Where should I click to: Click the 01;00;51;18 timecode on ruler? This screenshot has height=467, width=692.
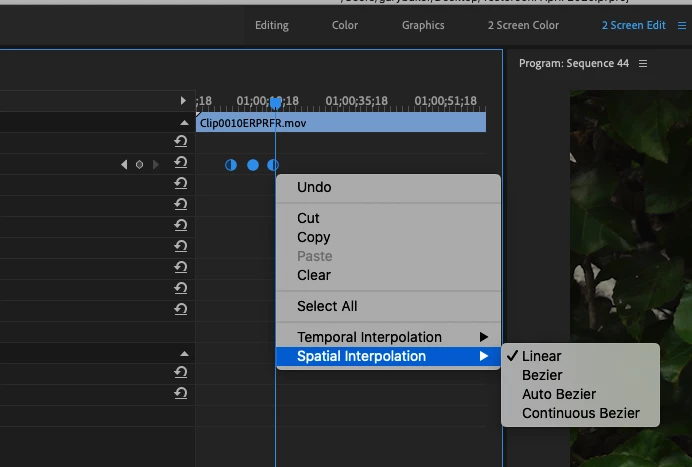[445, 101]
